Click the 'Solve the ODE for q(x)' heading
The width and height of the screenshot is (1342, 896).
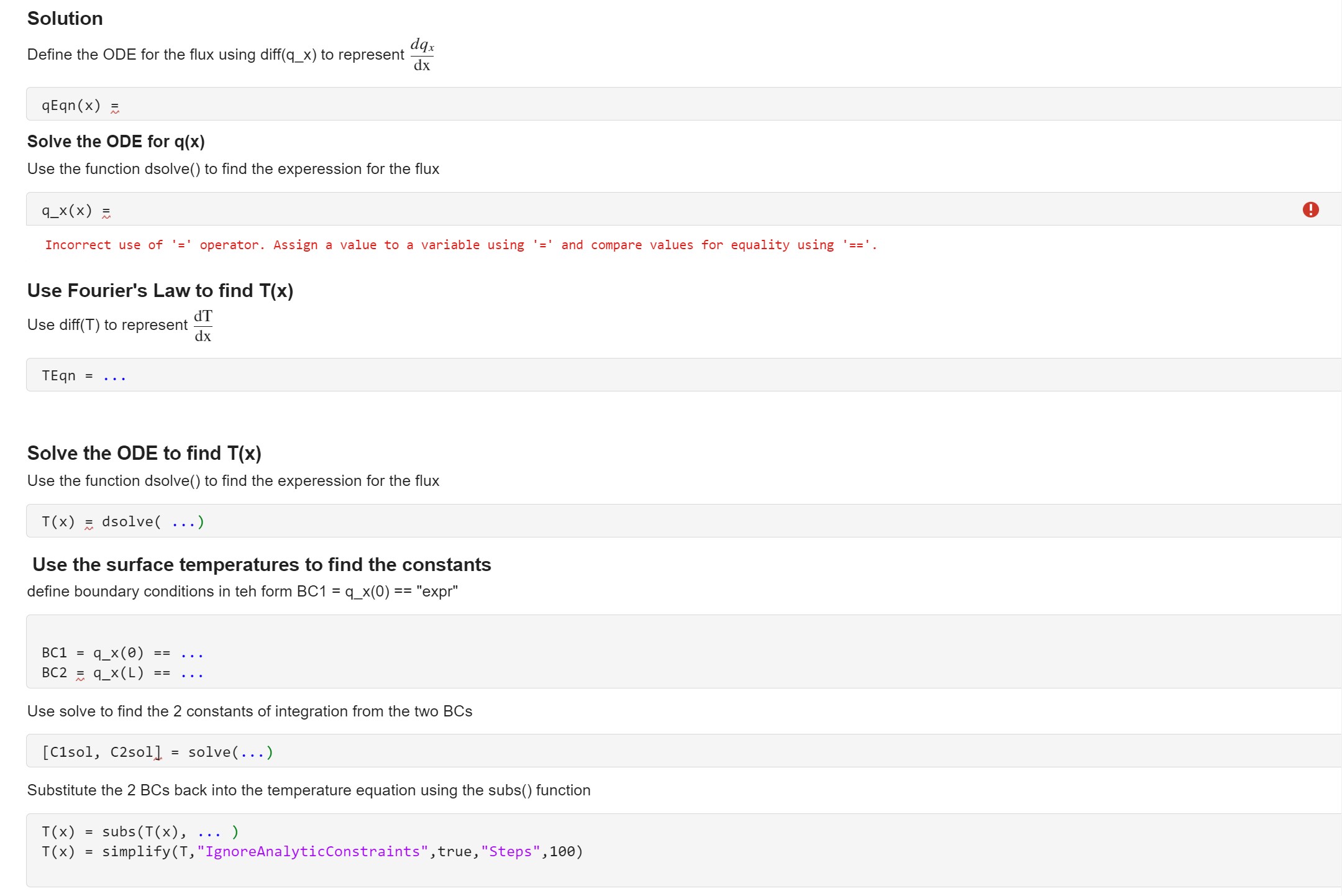tap(116, 141)
